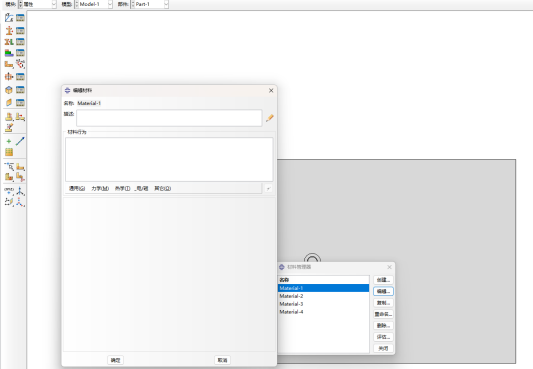Viewport: 533px width, 369px height.
Task: Open the Section Assignment Manager icon
Action: (x=20, y=42)
